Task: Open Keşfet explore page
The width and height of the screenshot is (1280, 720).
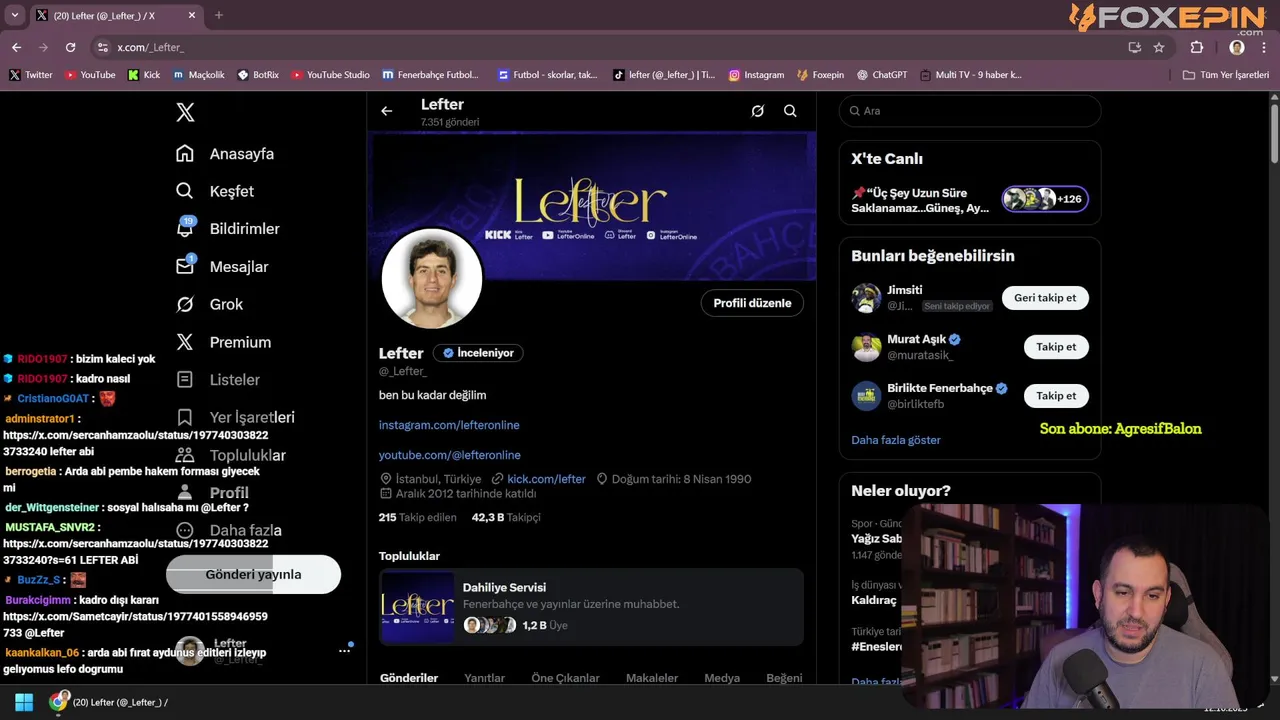Action: (215, 191)
